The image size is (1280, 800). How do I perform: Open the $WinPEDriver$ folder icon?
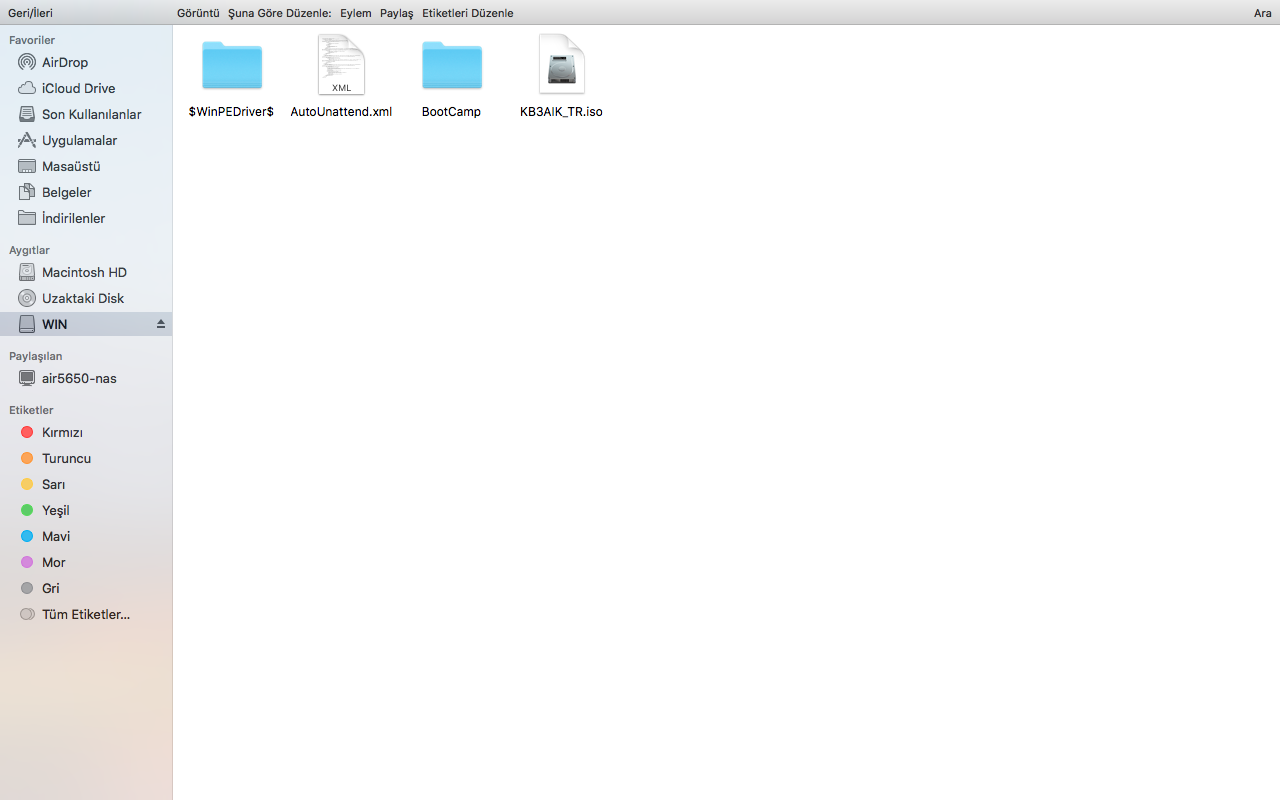click(232, 65)
